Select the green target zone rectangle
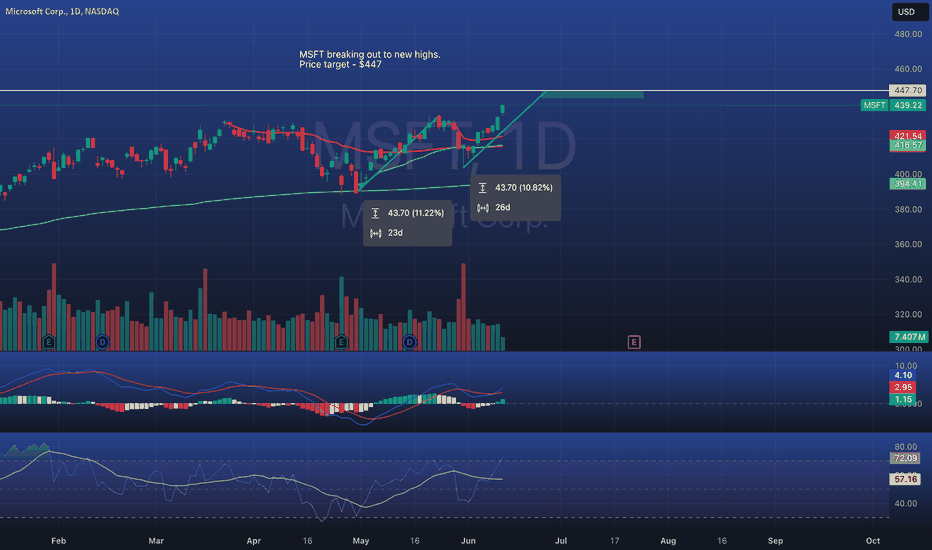The image size is (932, 550). tap(593, 95)
